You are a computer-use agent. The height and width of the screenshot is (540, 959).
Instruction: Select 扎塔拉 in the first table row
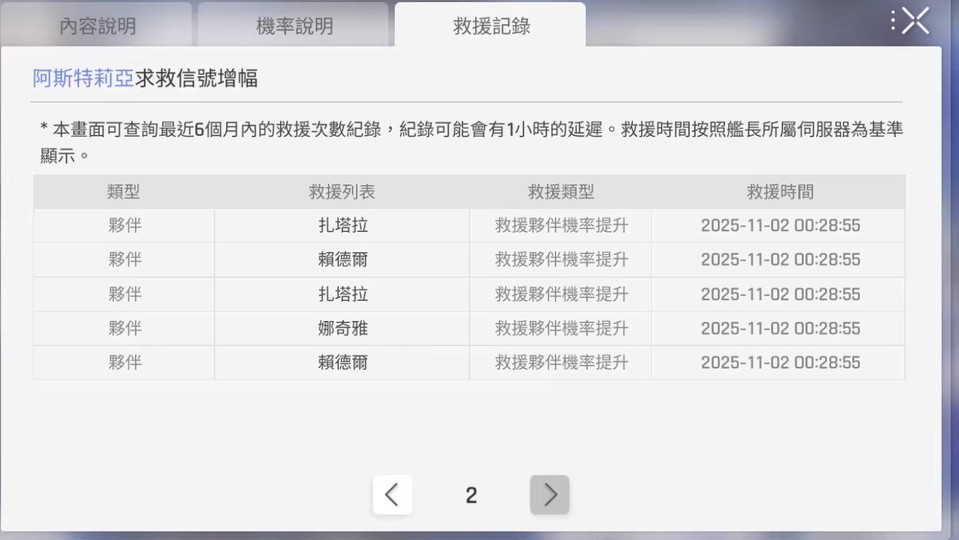tap(342, 226)
